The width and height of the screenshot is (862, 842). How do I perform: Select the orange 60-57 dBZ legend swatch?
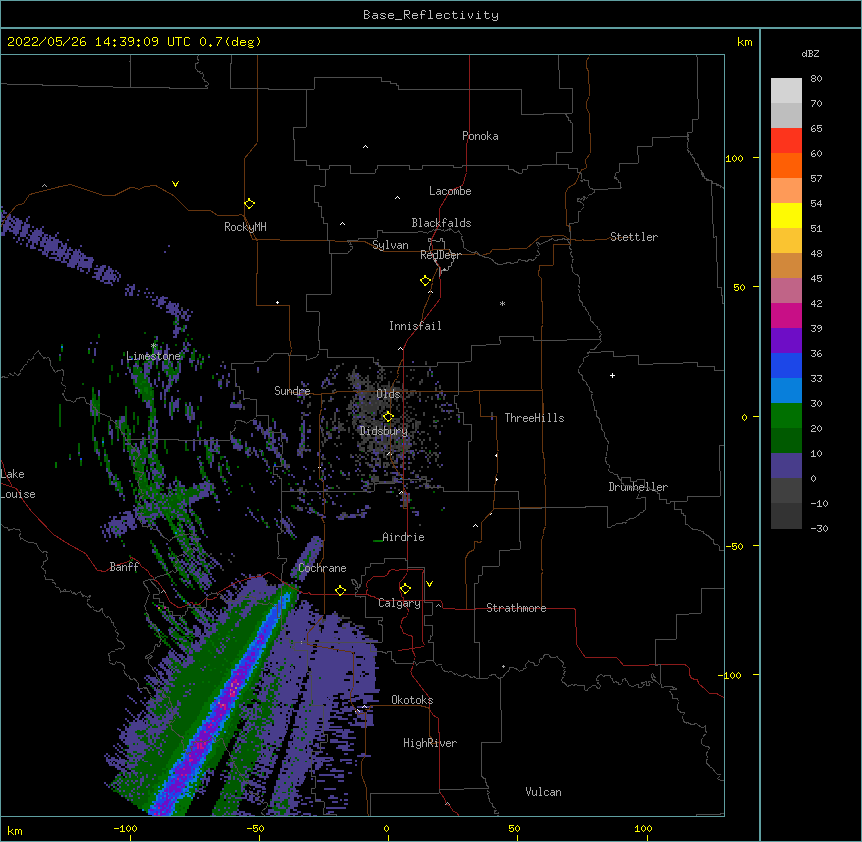point(786,166)
